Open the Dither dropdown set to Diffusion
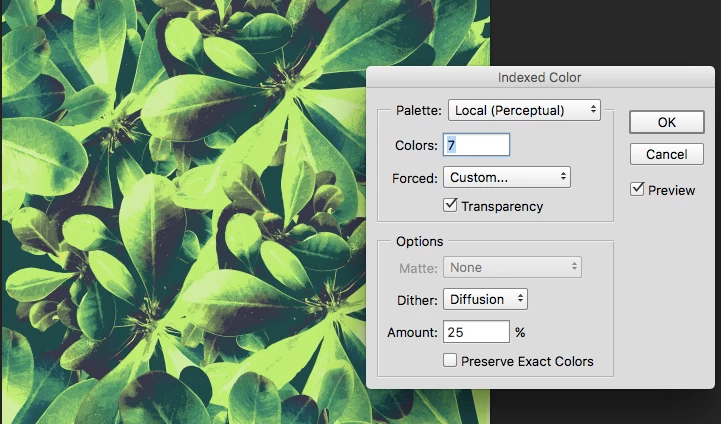721x424 pixels. 485,299
